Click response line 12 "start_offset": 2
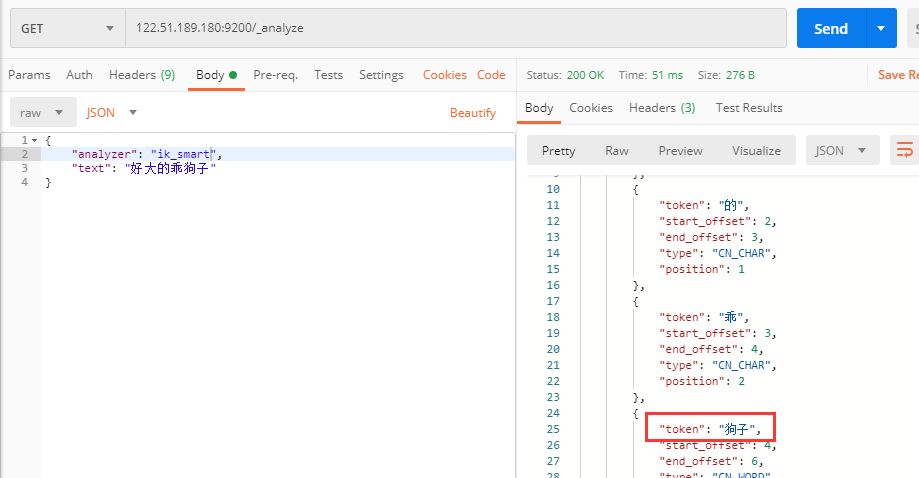919x478 pixels. tap(718, 221)
